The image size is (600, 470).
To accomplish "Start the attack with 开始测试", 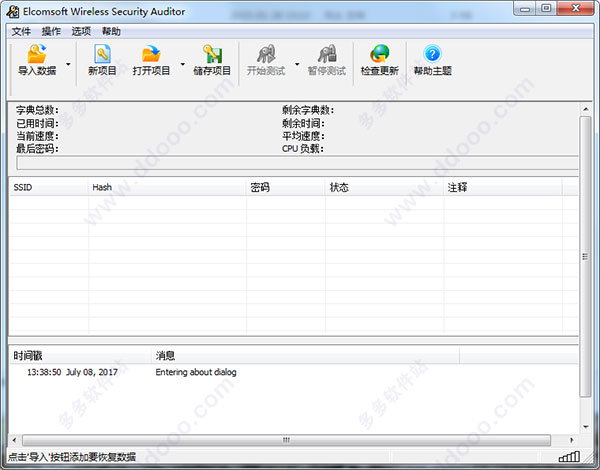I will point(266,59).
